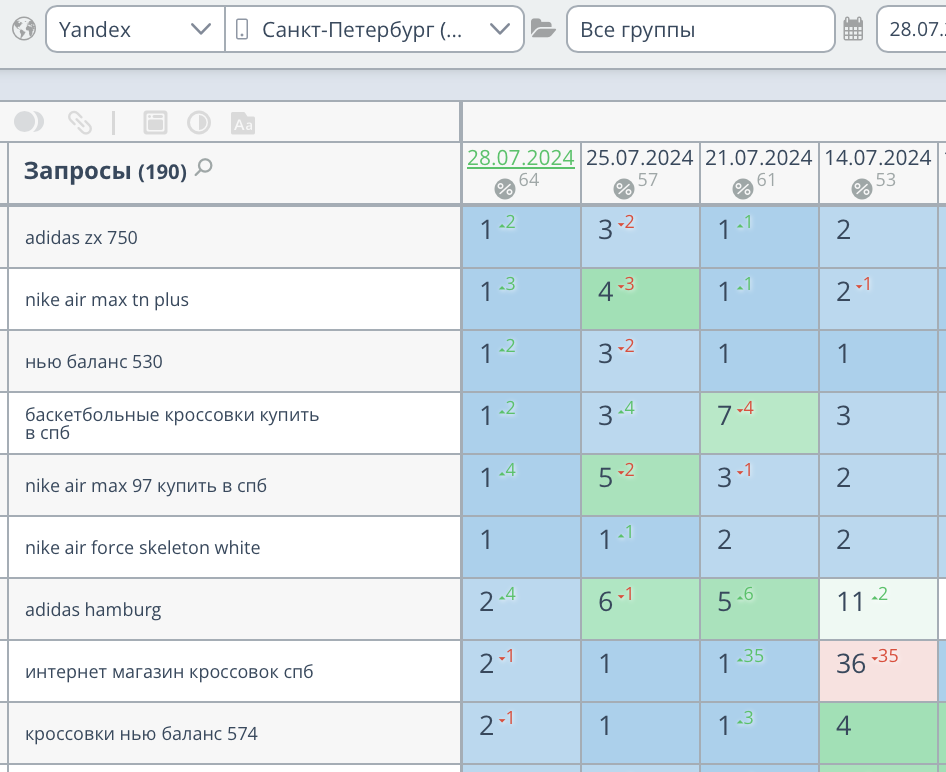
Task: Expand the Санкт-Петербург region dropdown
Action: click(x=375, y=29)
